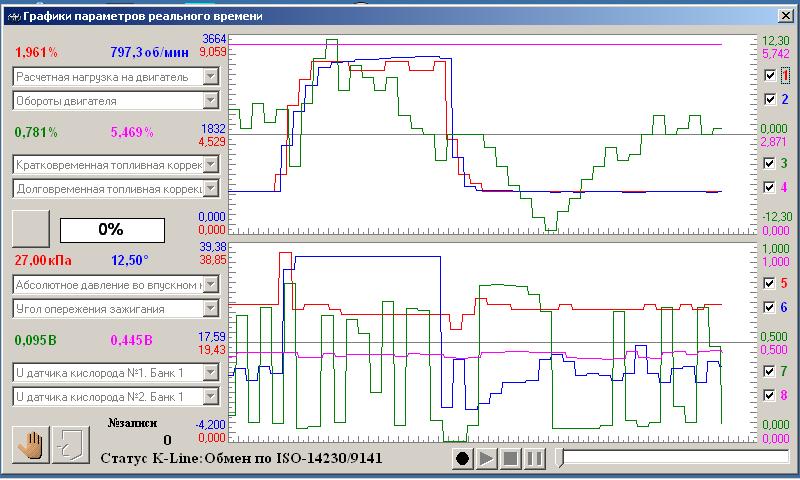Open 'Кратковременная топливная коррекция' dropdown
Screen dimensions: 800x480
(x=210, y=164)
